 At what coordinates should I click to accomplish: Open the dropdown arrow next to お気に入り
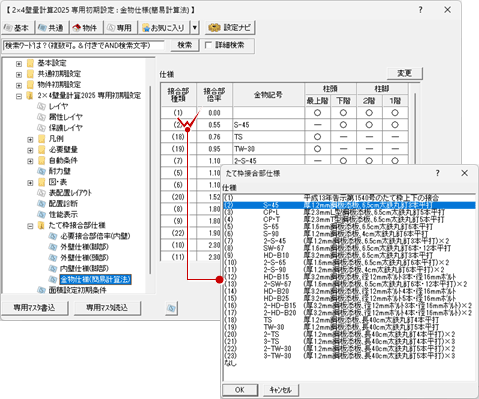(195, 28)
